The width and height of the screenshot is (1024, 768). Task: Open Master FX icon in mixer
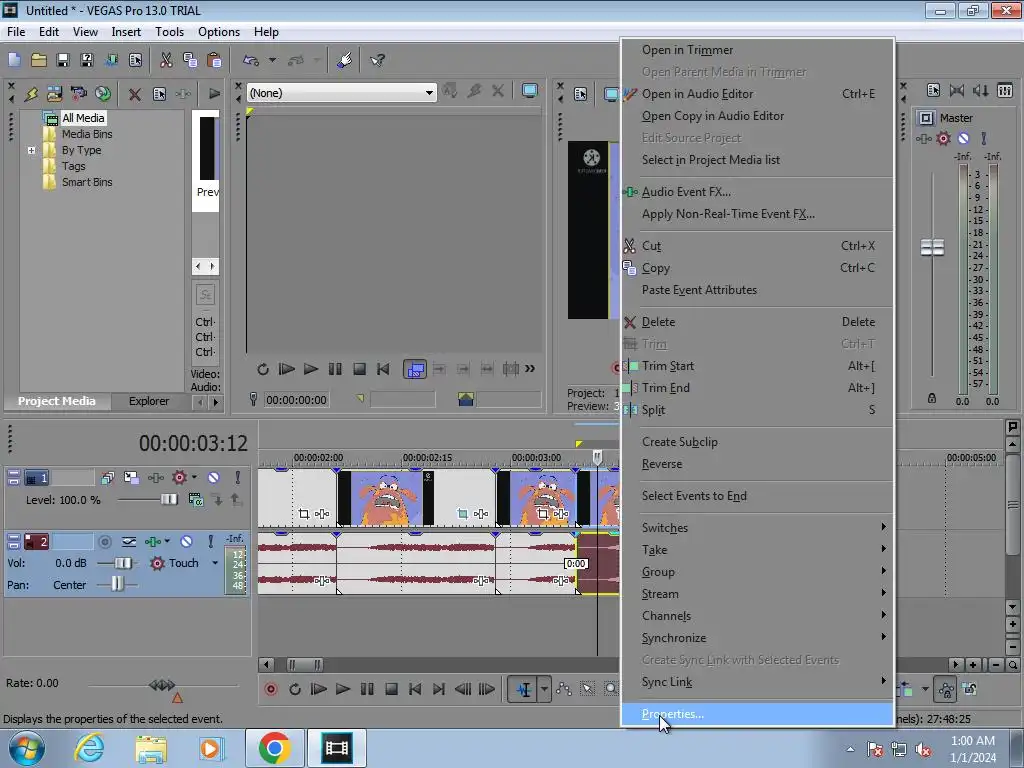tap(923, 138)
